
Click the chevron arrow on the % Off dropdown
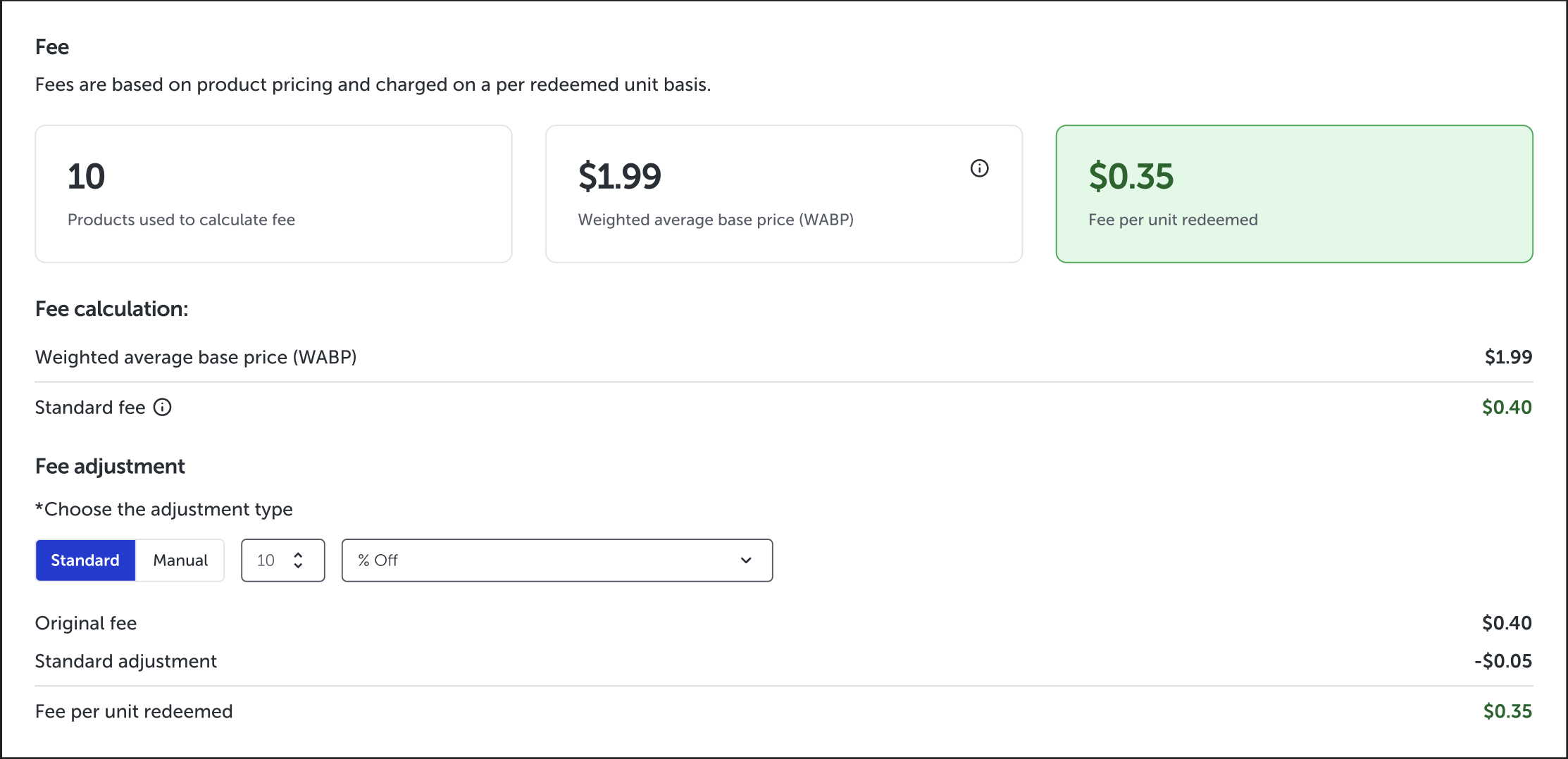(746, 560)
